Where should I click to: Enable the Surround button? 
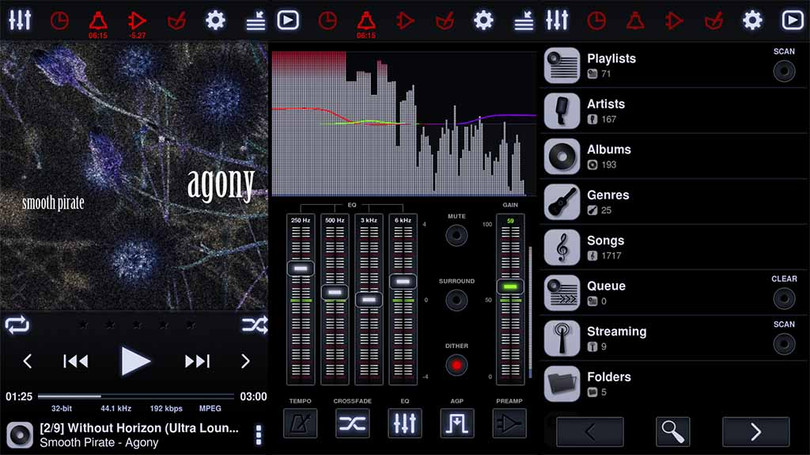click(456, 300)
